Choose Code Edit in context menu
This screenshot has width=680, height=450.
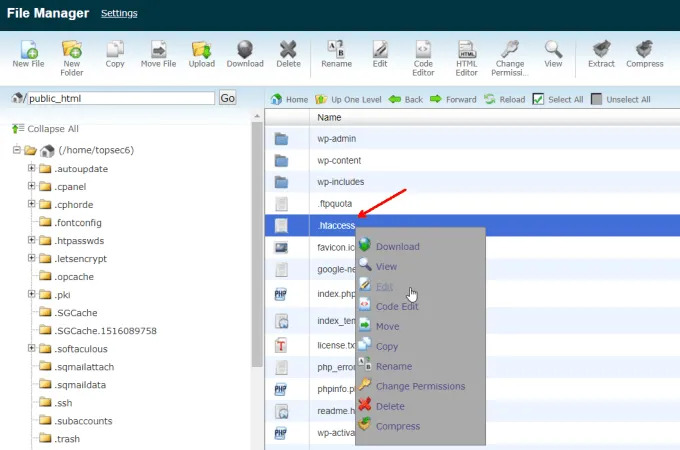tap(397, 306)
